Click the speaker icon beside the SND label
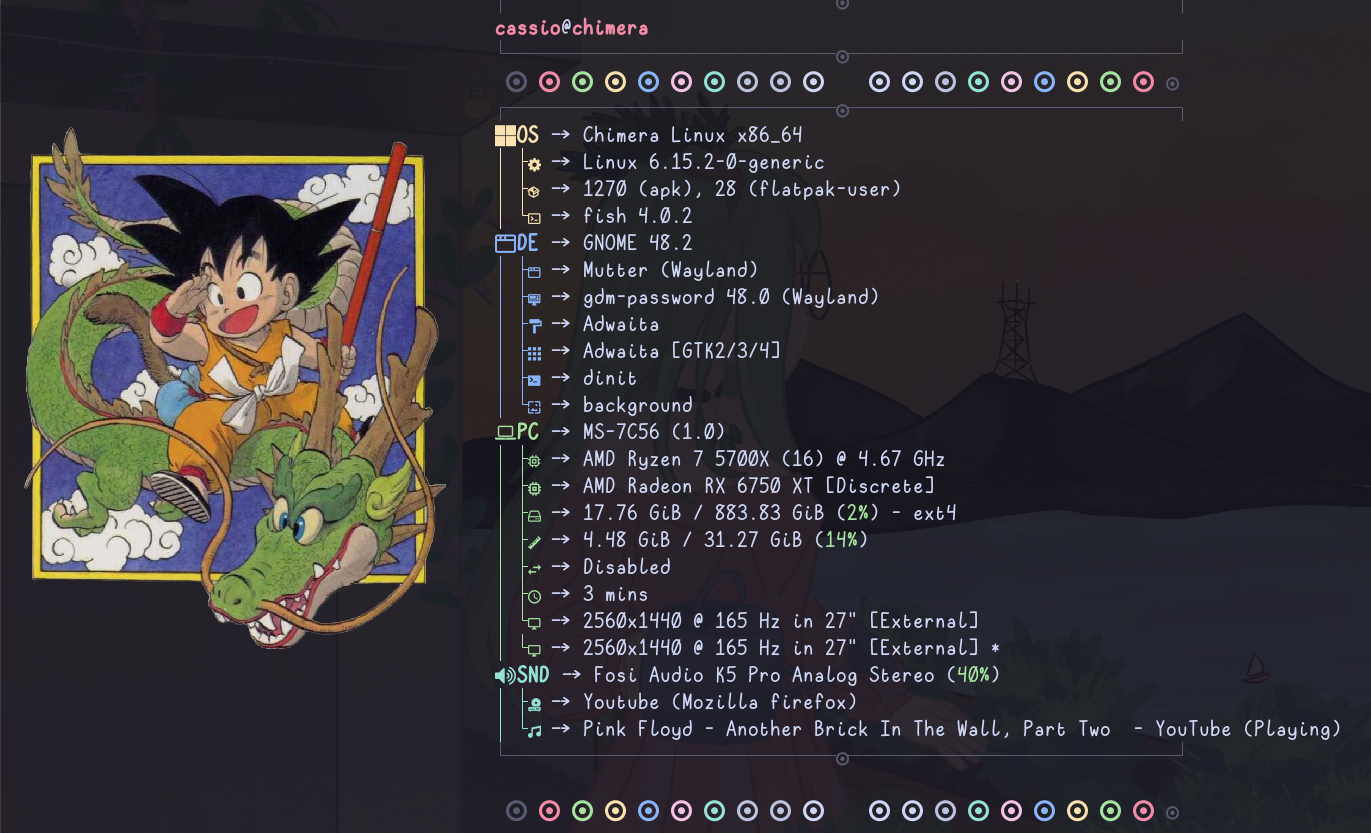This screenshot has width=1371, height=833. (505, 676)
